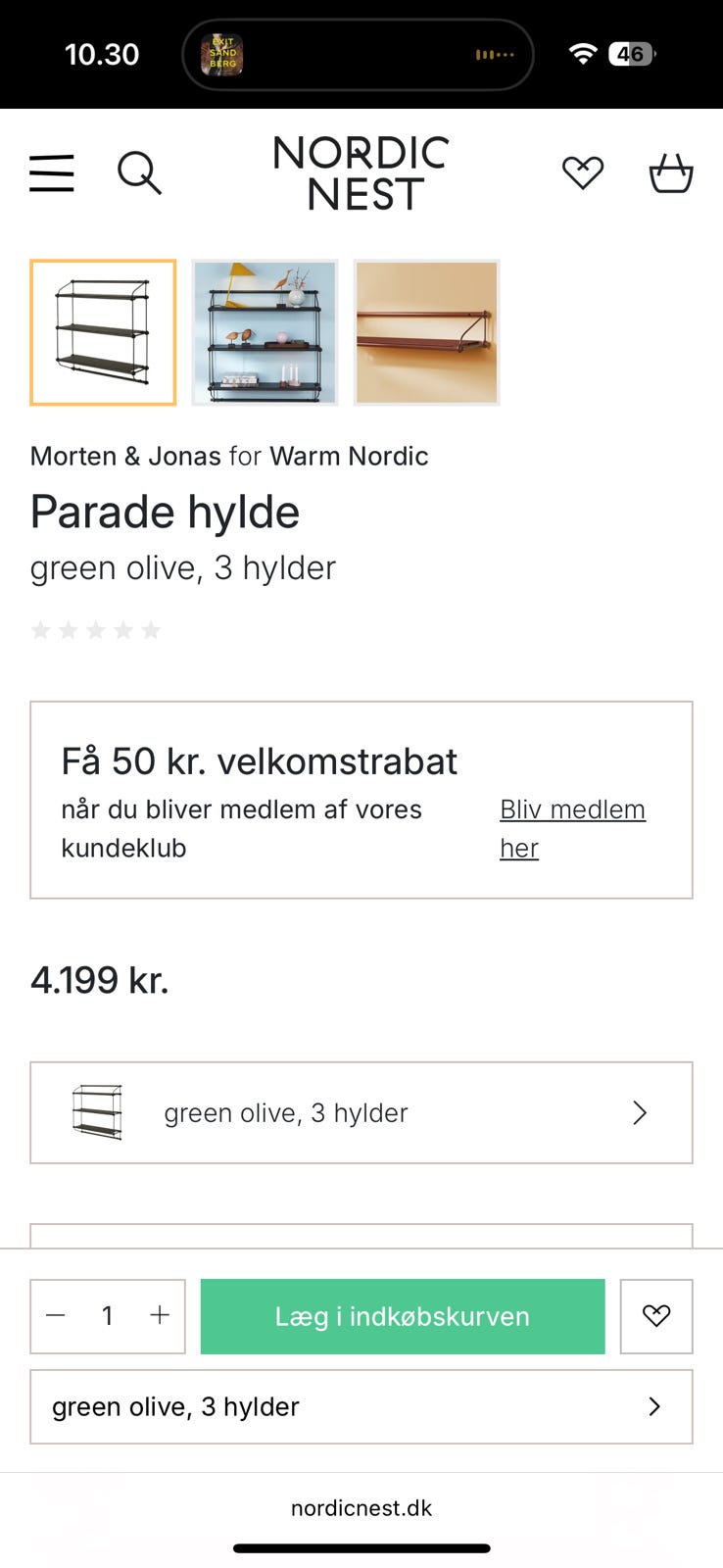
Task: Open the hamburger navigation menu
Action: (52, 173)
